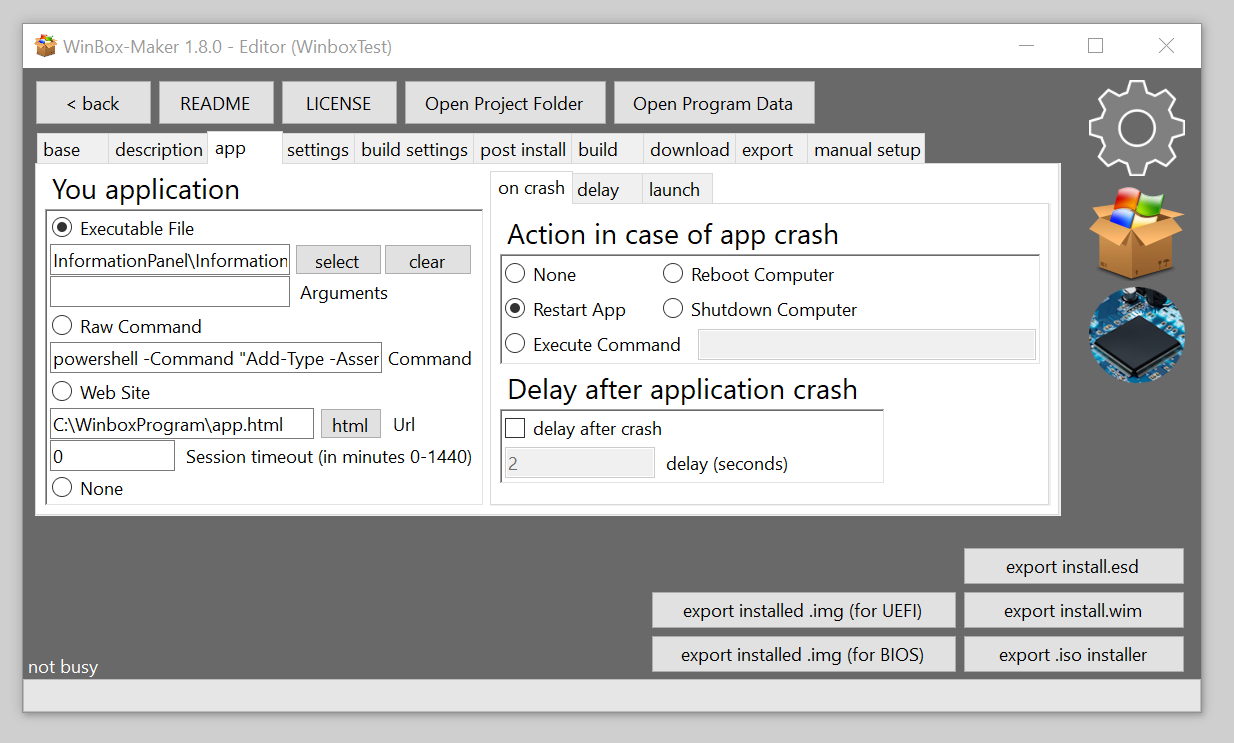Open the build settings tab
This screenshot has height=743, width=1234.
414,149
